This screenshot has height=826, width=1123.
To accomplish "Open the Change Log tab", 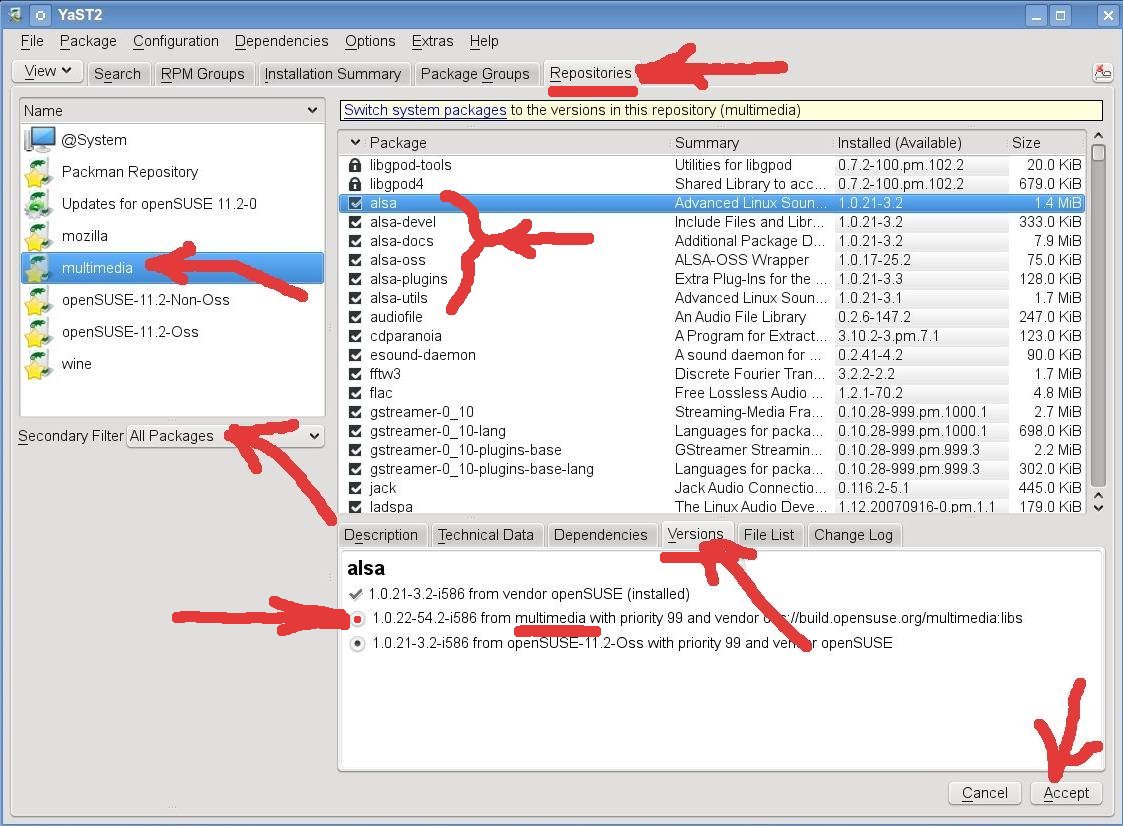I will (x=854, y=535).
